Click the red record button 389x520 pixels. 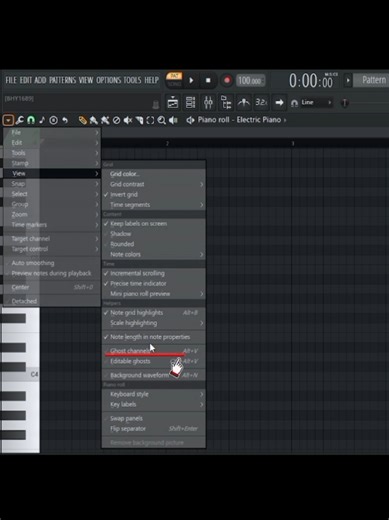[227, 80]
